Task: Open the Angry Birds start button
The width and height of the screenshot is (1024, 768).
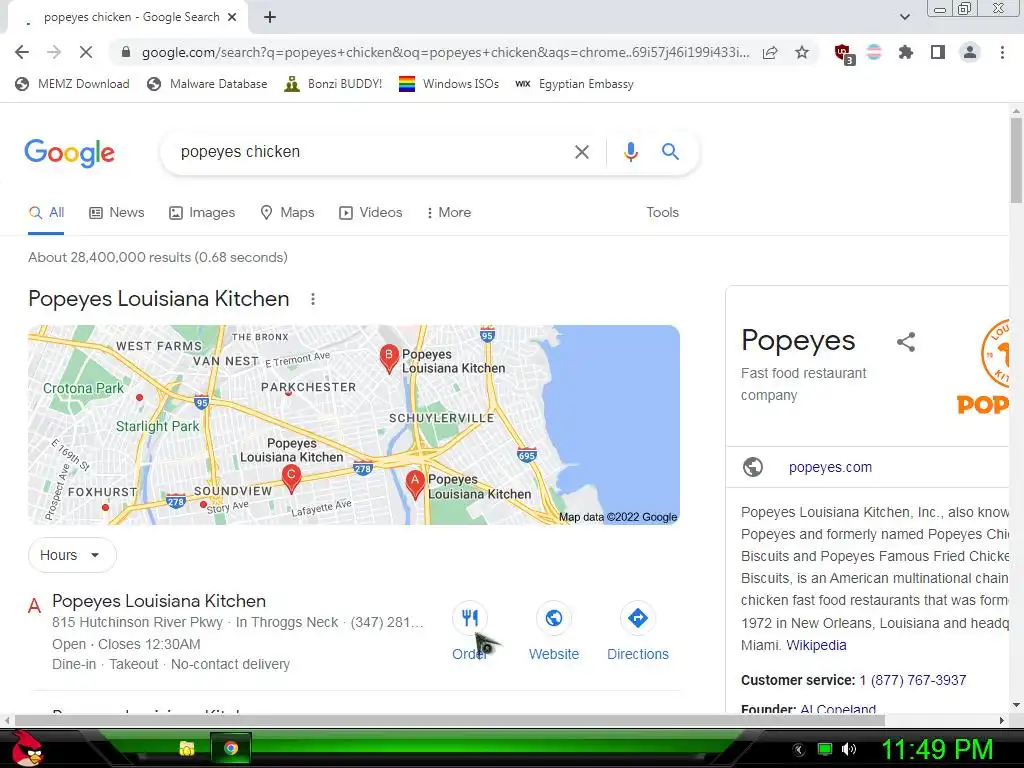Action: click(x=27, y=748)
